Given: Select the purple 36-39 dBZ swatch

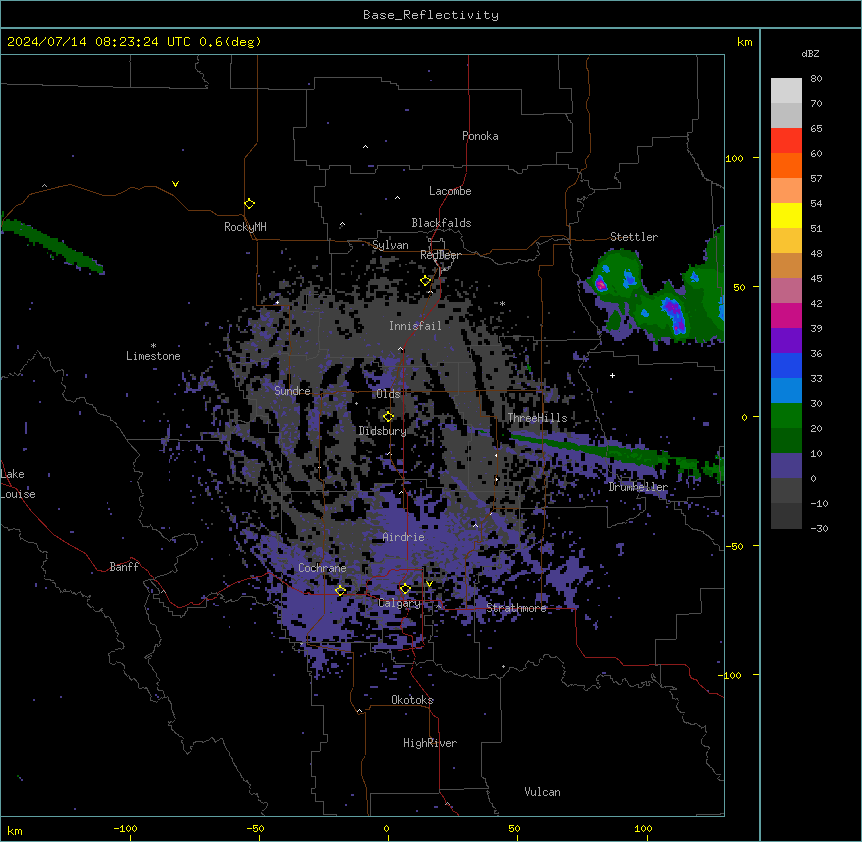Looking at the screenshot, I should coord(786,341).
